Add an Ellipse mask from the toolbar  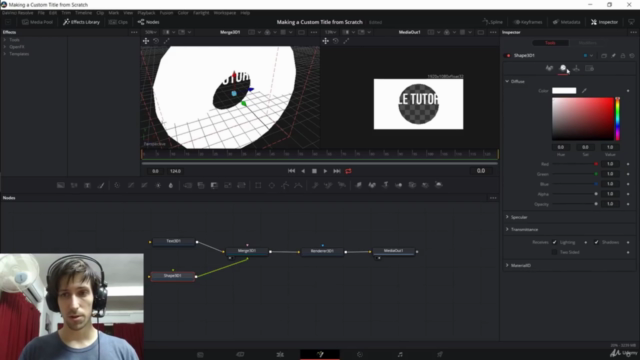pos(271,185)
